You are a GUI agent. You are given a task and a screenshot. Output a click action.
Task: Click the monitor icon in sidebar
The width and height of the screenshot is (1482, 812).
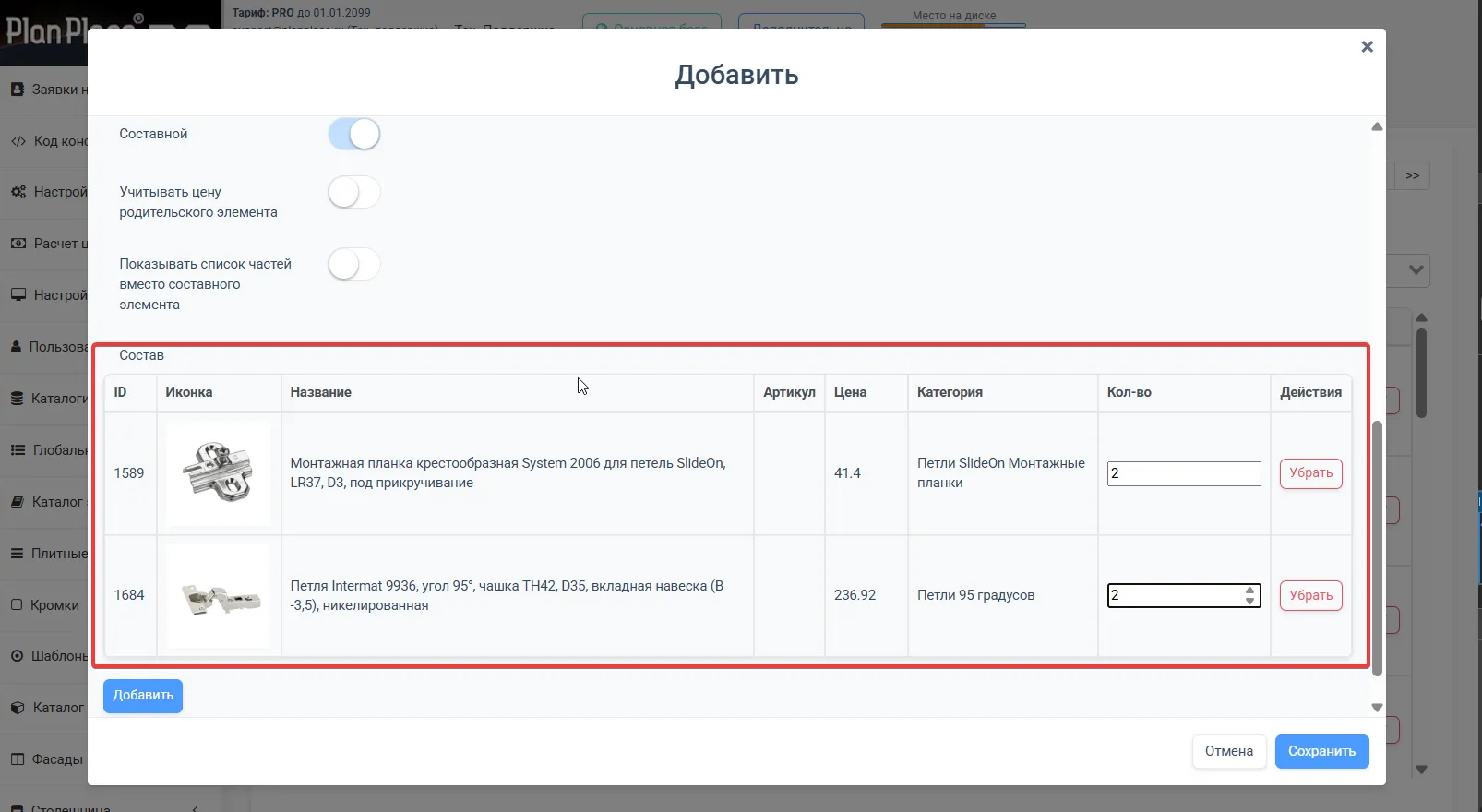tap(18, 295)
